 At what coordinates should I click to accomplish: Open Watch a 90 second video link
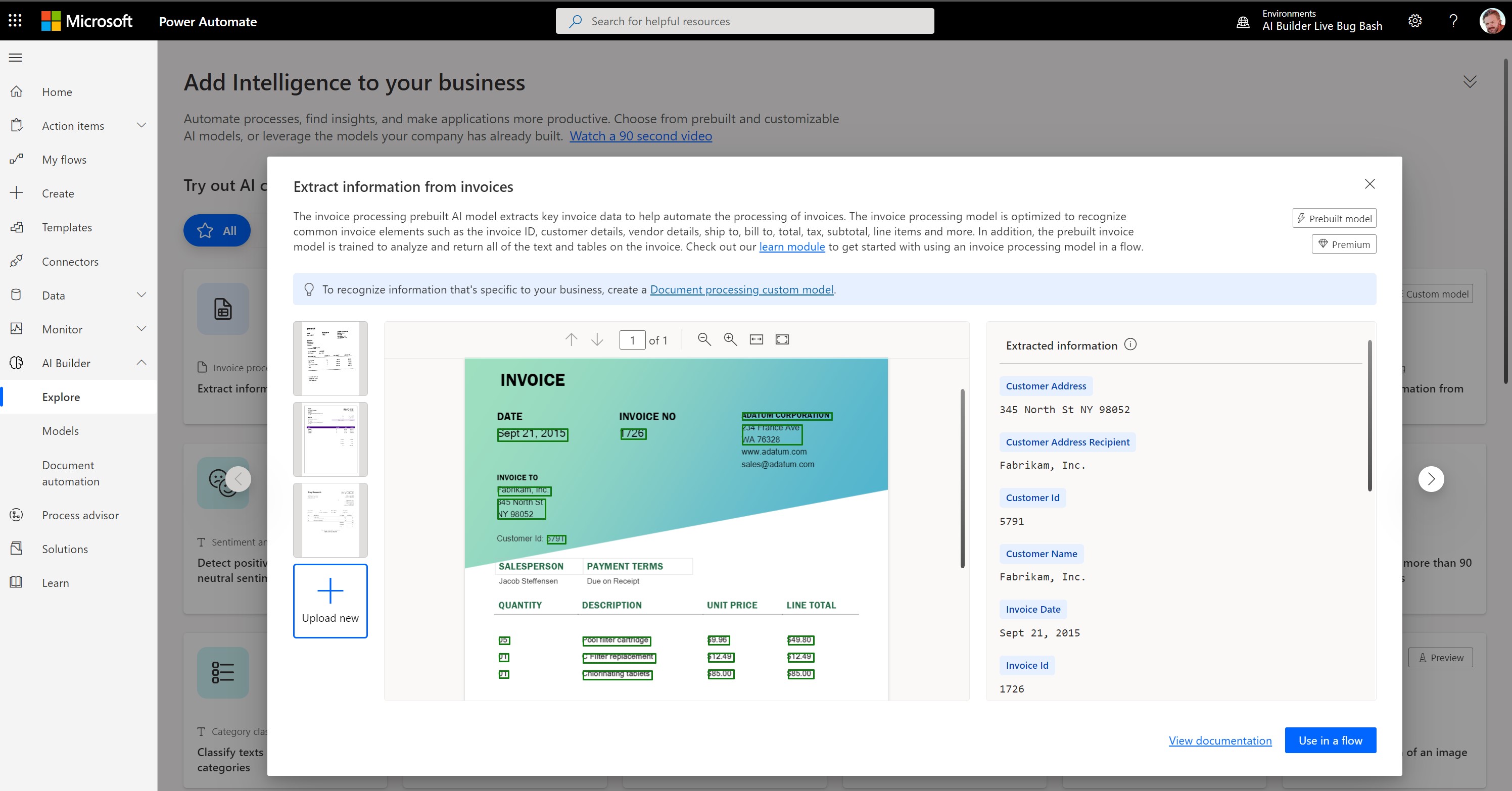[640, 136]
